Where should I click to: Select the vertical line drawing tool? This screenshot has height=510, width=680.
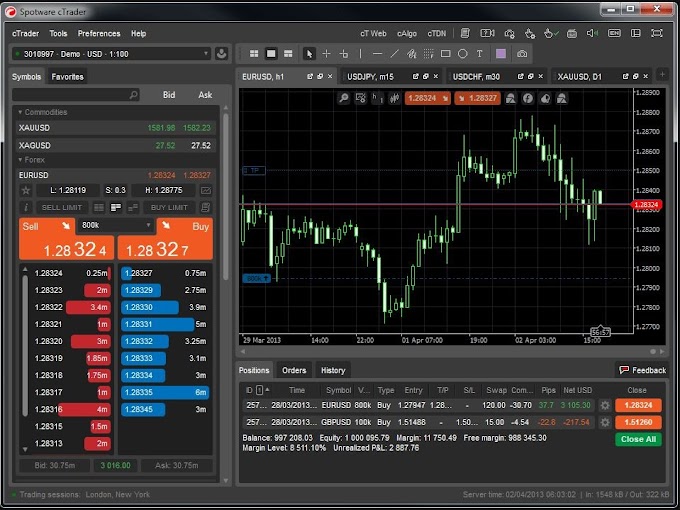point(360,54)
